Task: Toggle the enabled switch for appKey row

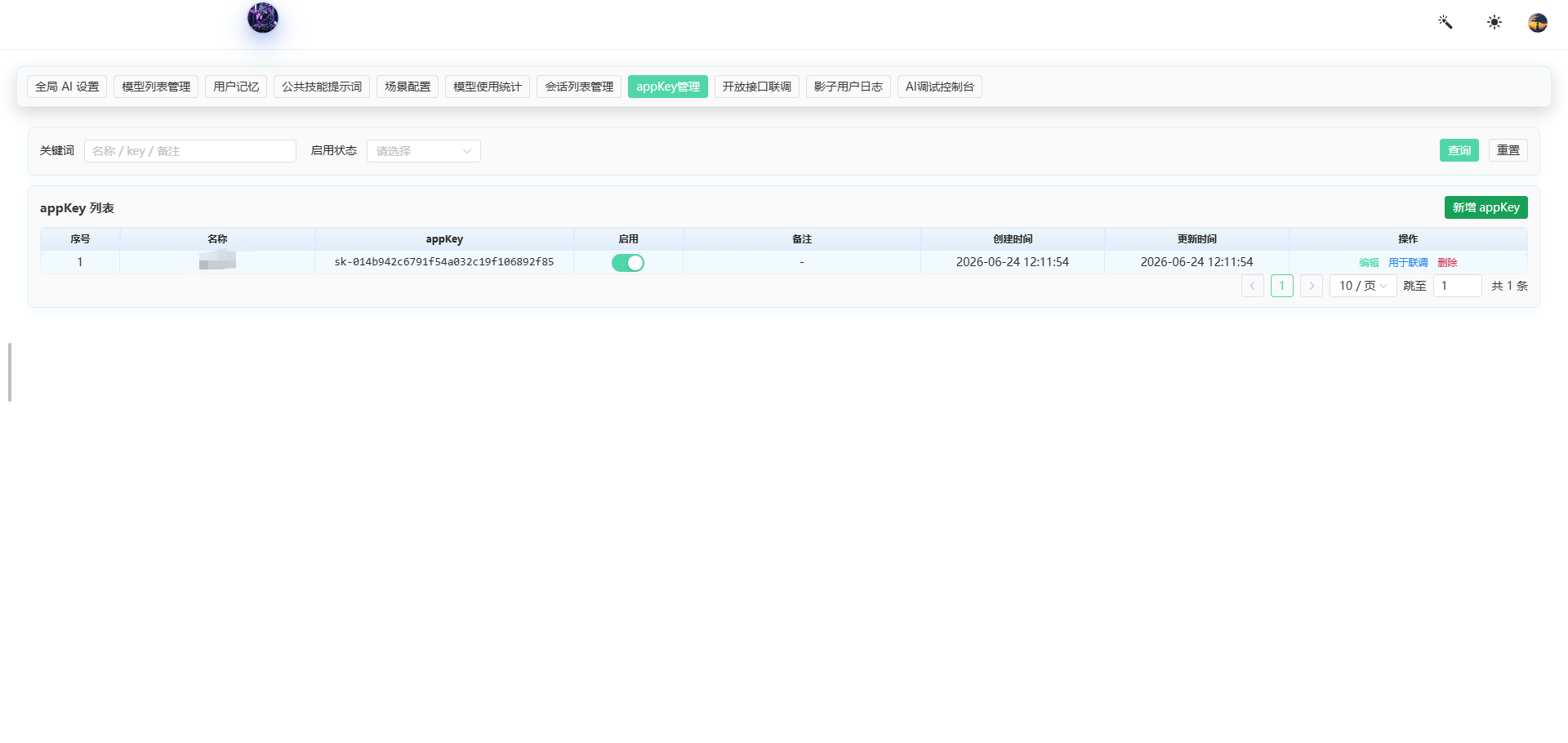Action: pos(628,263)
